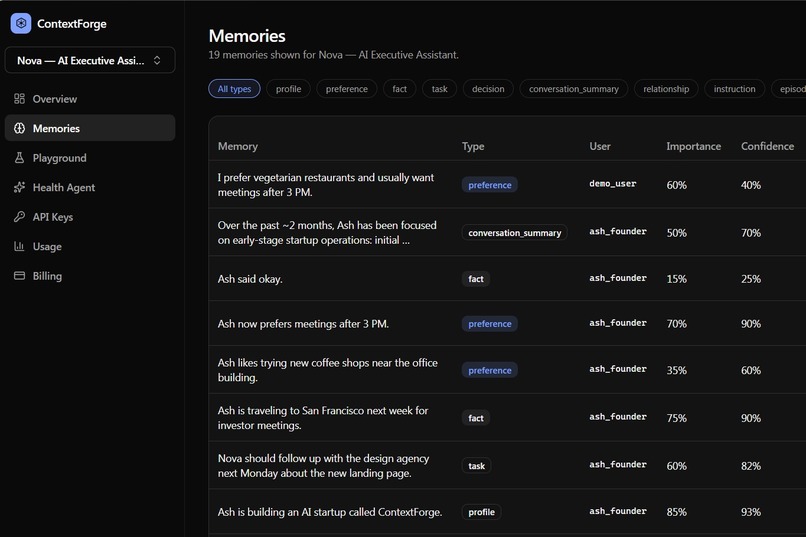Viewport: 806px width, 537px height.
Task: Filter memories by preference chip
Action: click(x=347, y=89)
